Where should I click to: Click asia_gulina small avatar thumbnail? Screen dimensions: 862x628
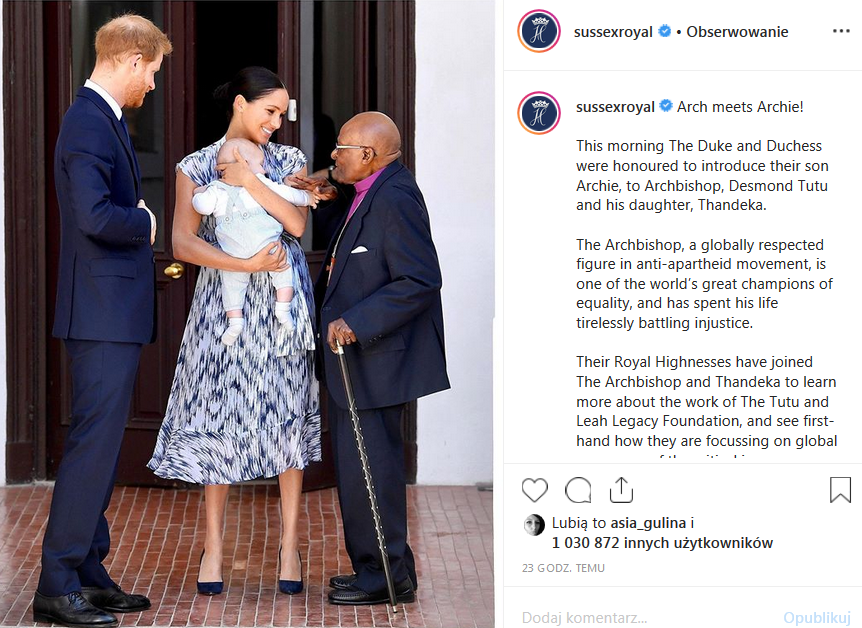534,525
